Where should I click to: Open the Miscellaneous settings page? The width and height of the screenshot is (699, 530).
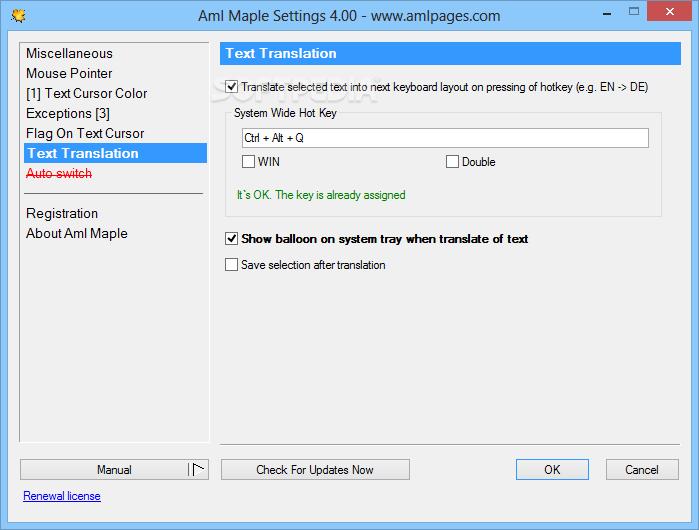coord(70,53)
